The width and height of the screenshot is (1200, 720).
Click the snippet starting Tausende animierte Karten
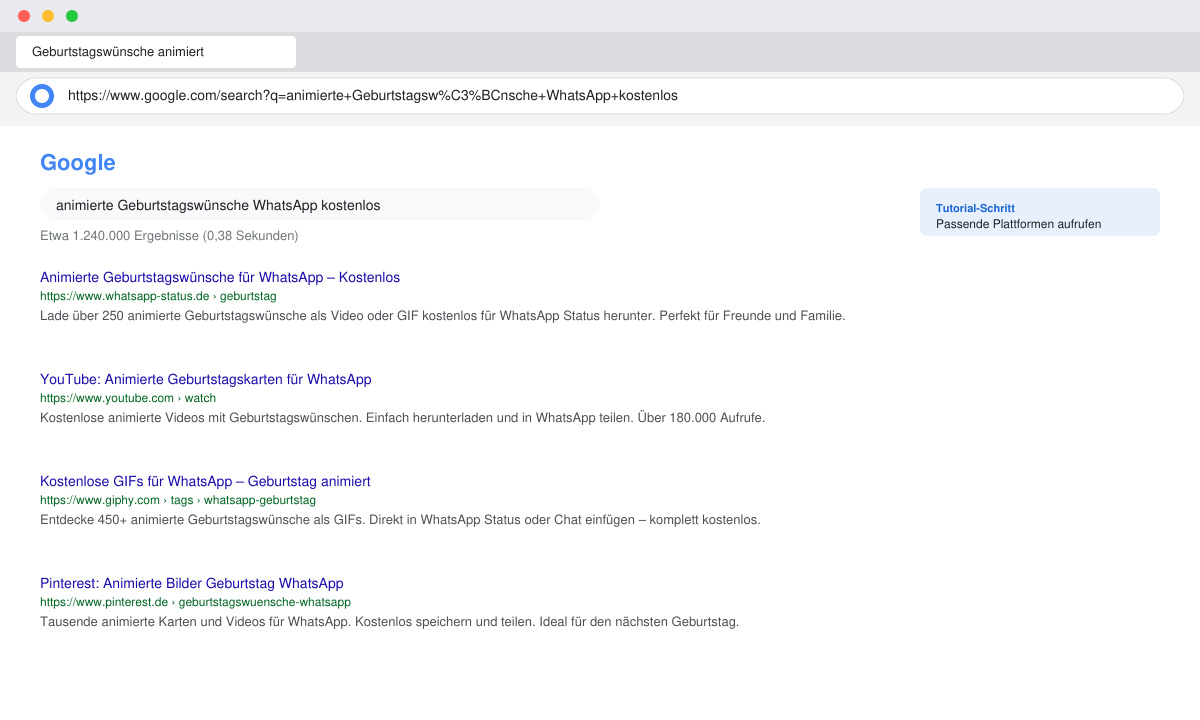click(389, 622)
